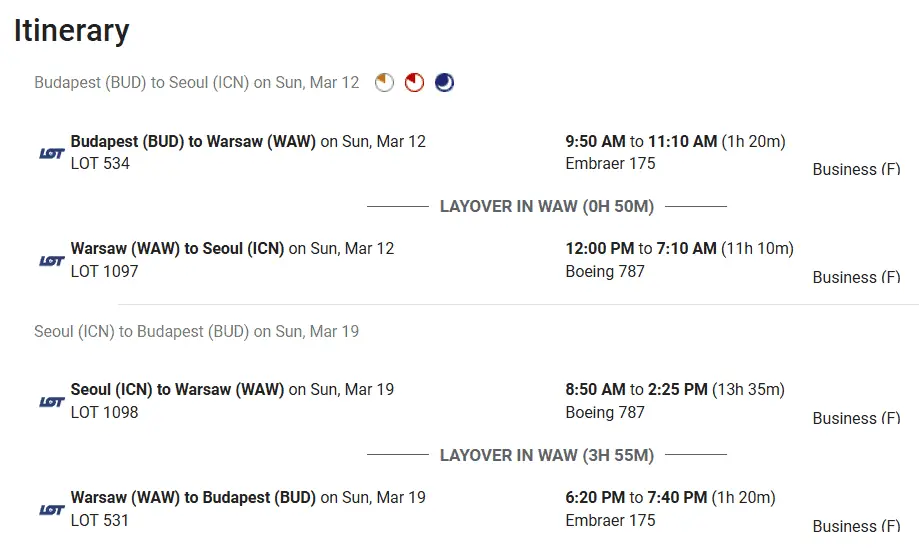Click Business fare class for LOT 534
The image size is (919, 549).
pyautogui.click(x=856, y=170)
